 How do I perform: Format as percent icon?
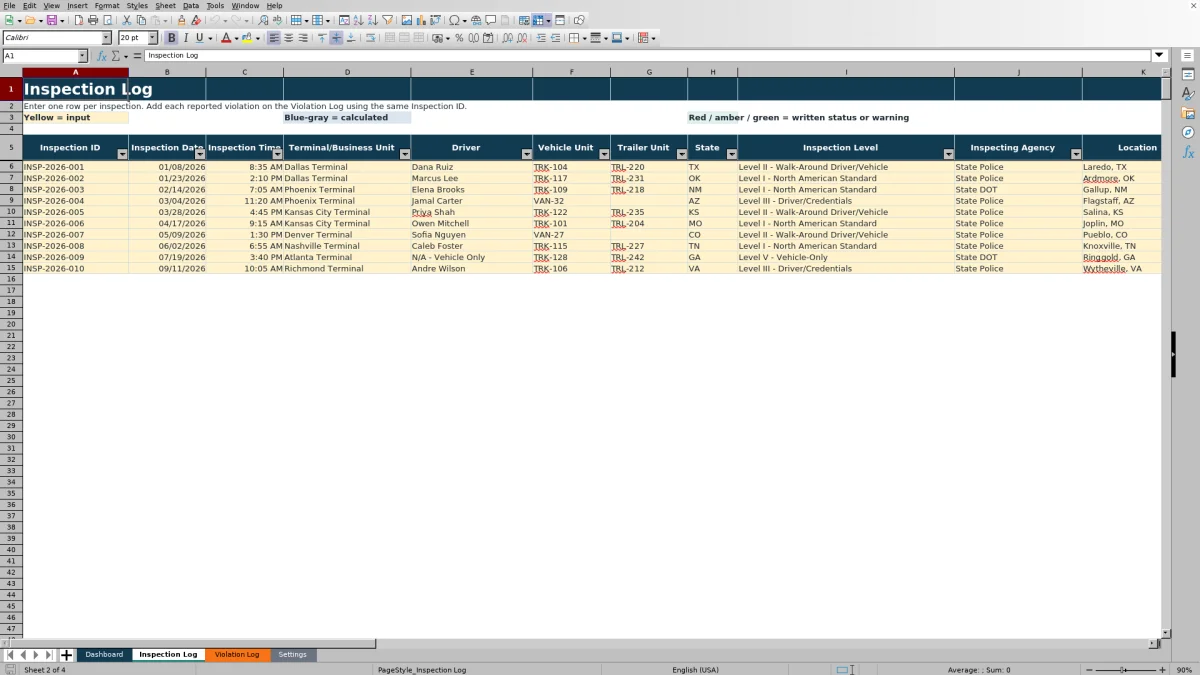point(459,38)
